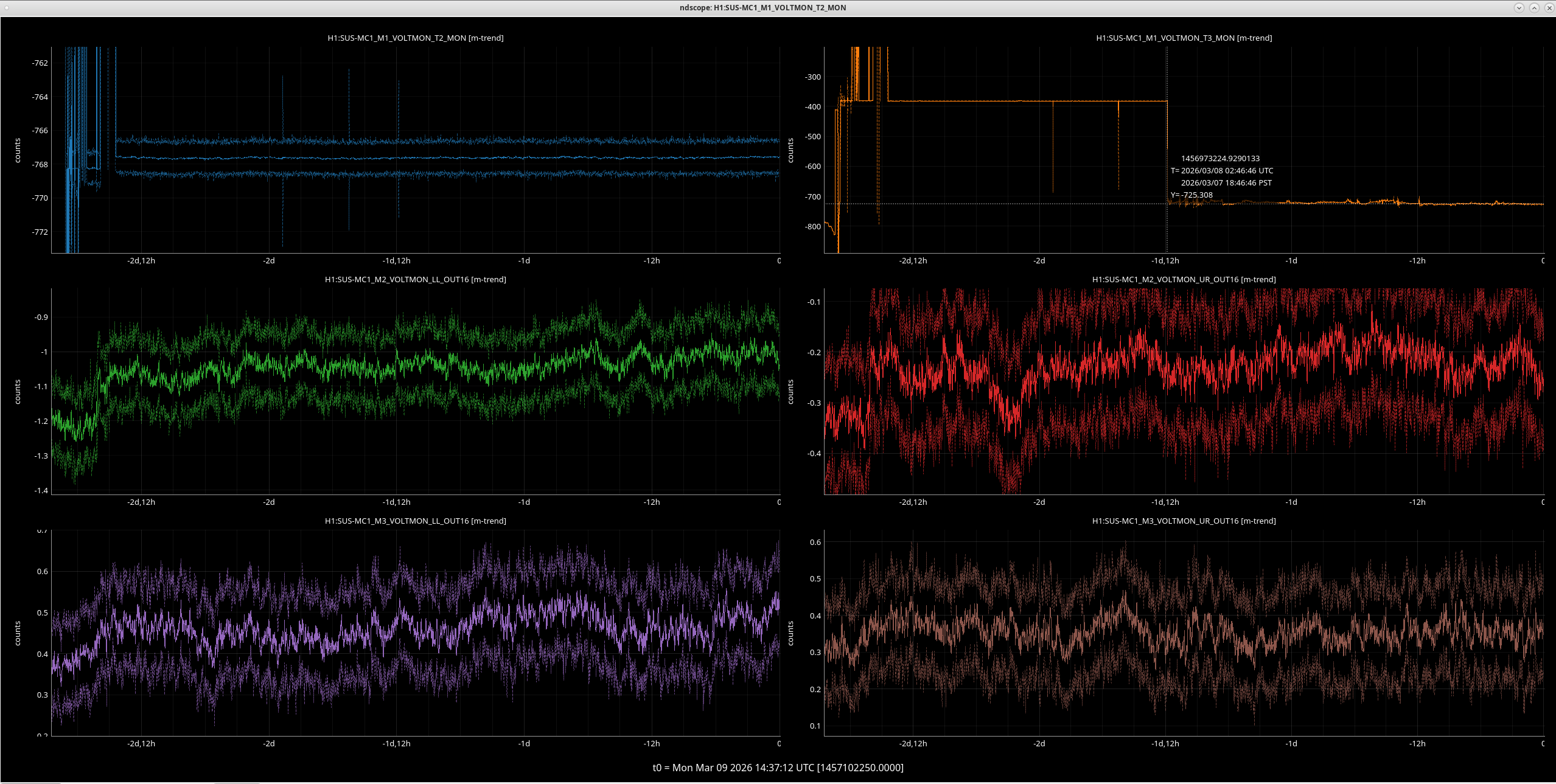Click the M2_VOLTMON_LL_OUT16 plot title
Image resolution: width=1556 pixels, height=784 pixels.
pos(415,279)
